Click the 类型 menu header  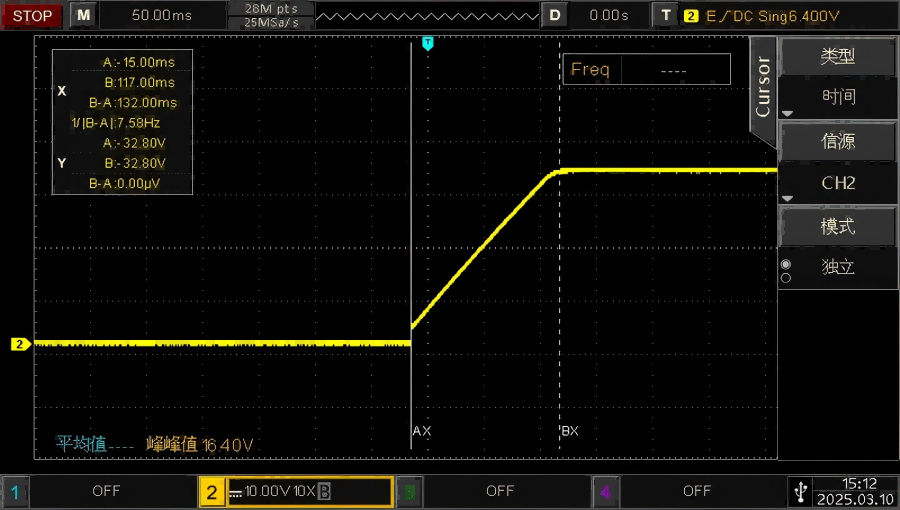tap(838, 57)
